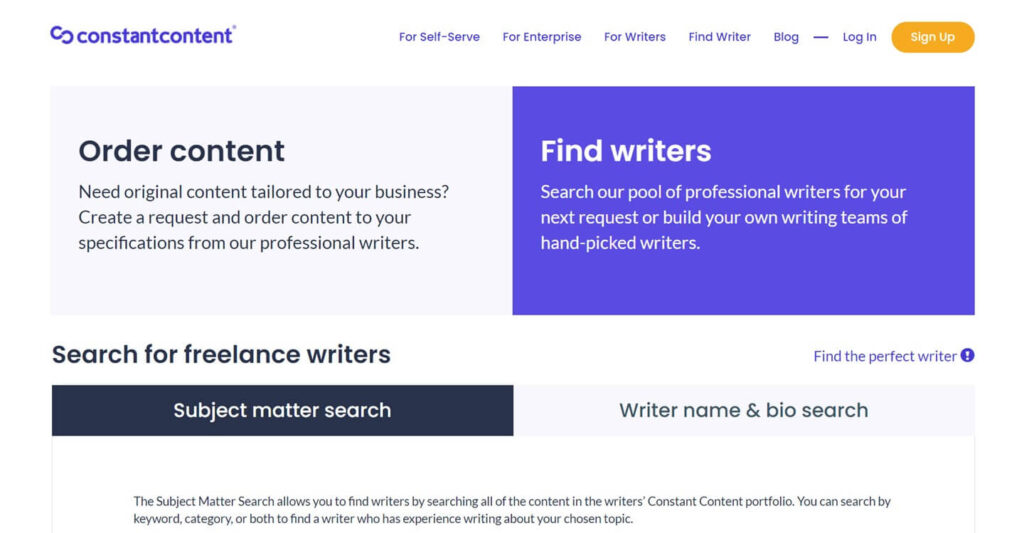Visit the Blog link
Viewport: 1024px width, 533px height.
[x=786, y=37]
